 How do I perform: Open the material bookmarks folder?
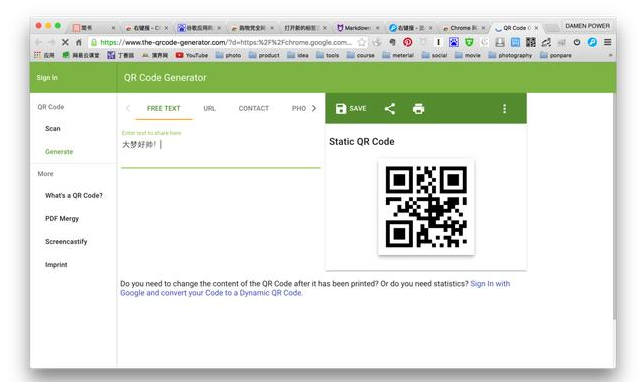[x=398, y=55]
